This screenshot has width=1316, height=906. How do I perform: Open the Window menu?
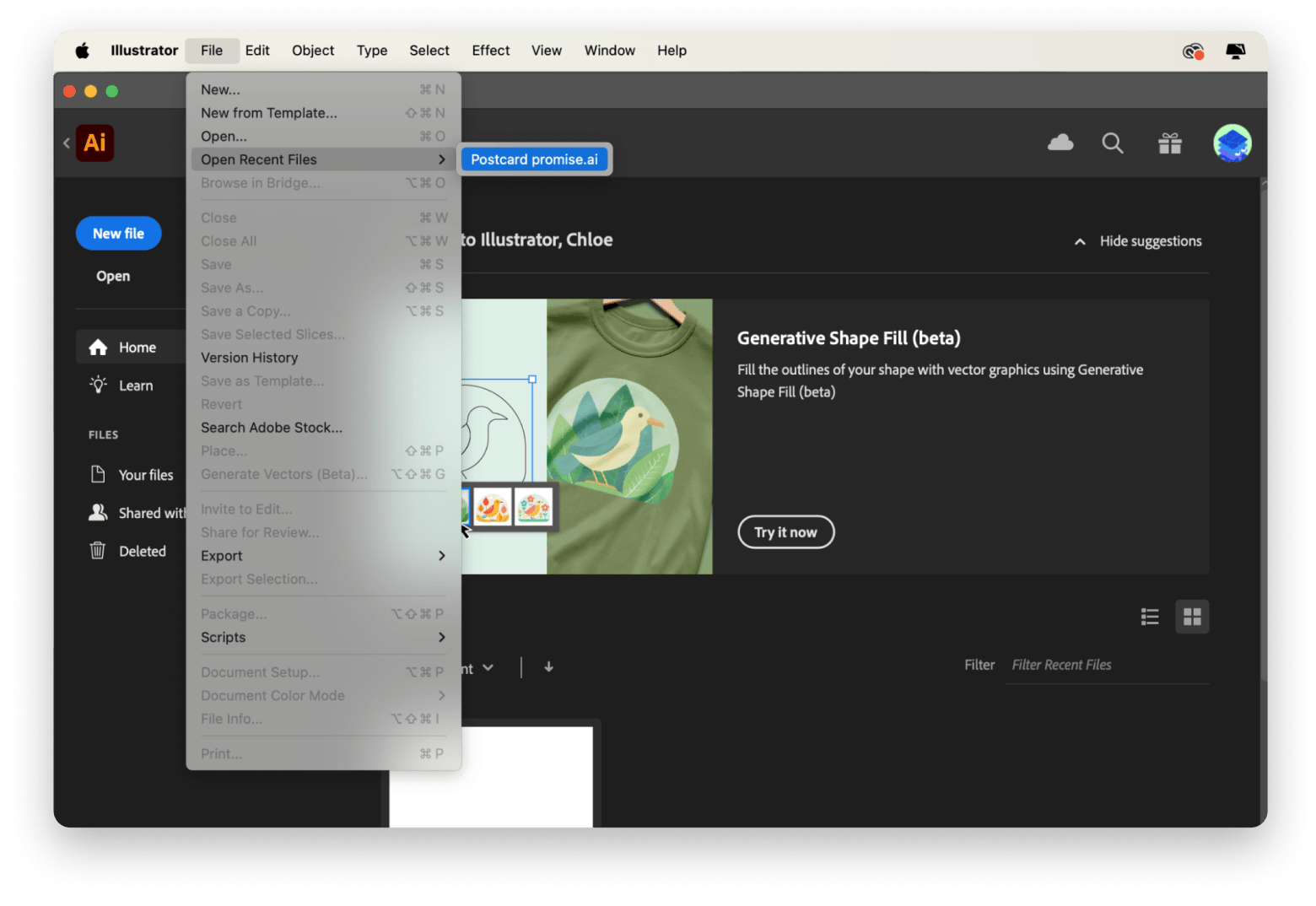point(610,51)
